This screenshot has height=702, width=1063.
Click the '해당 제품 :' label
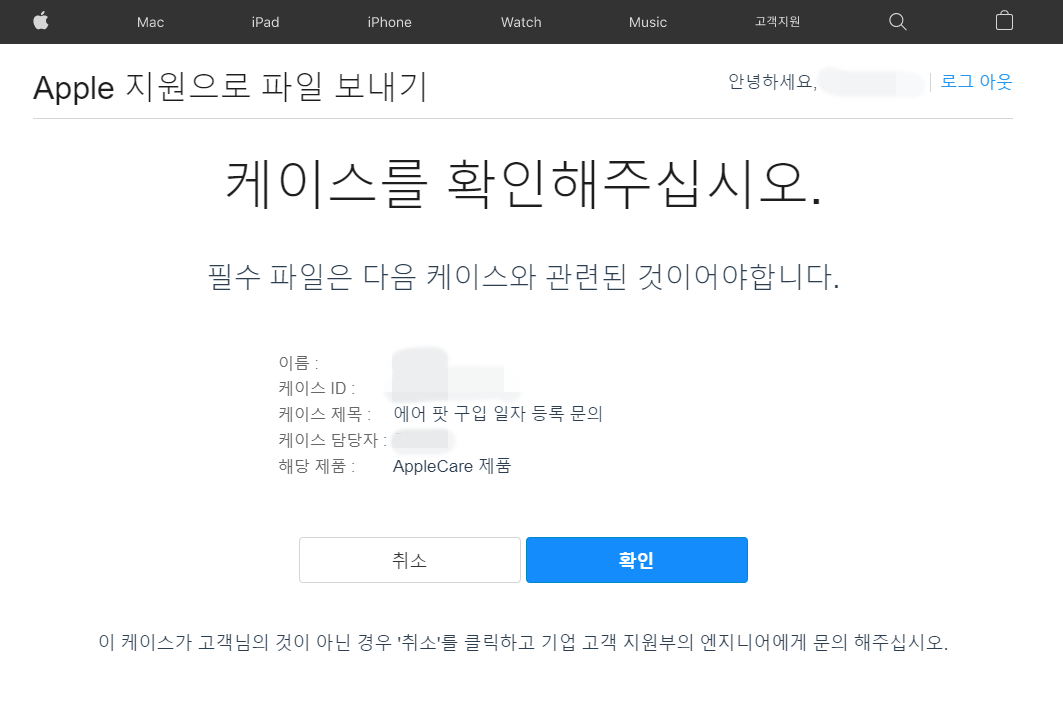pyautogui.click(x=317, y=466)
